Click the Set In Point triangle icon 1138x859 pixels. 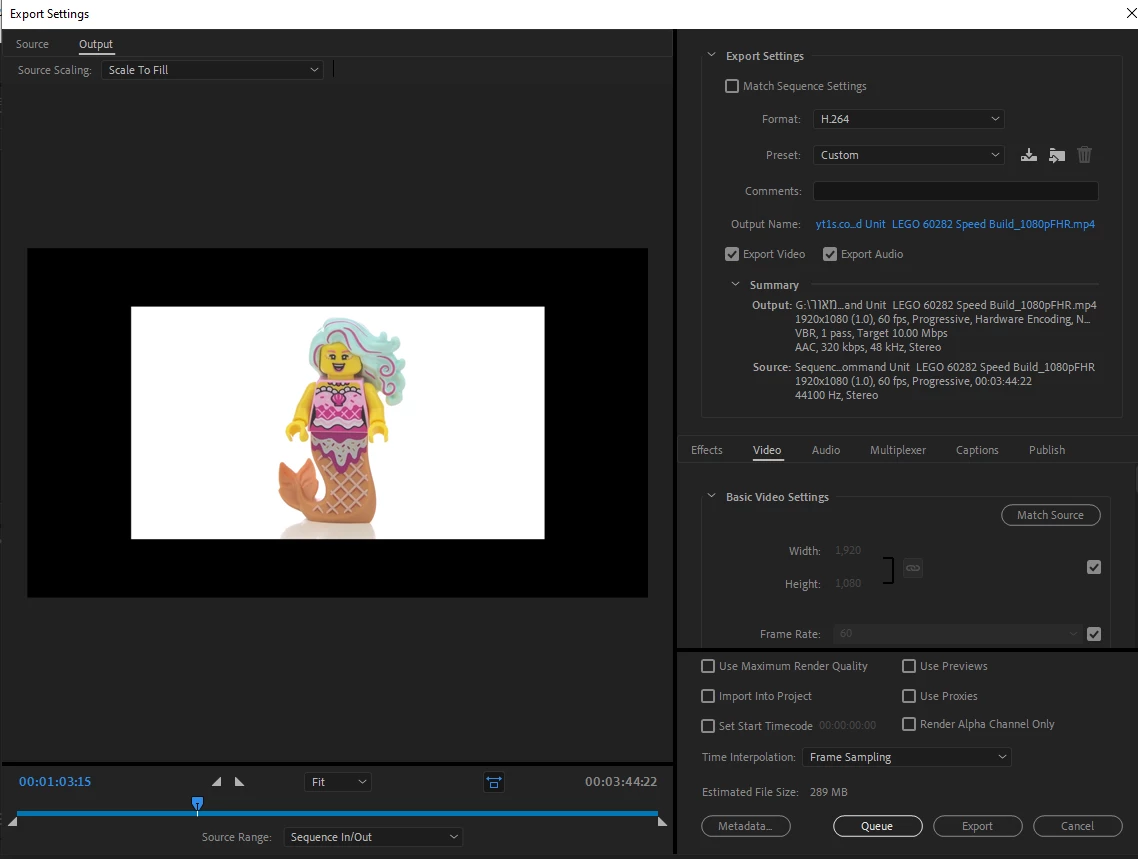[216, 781]
